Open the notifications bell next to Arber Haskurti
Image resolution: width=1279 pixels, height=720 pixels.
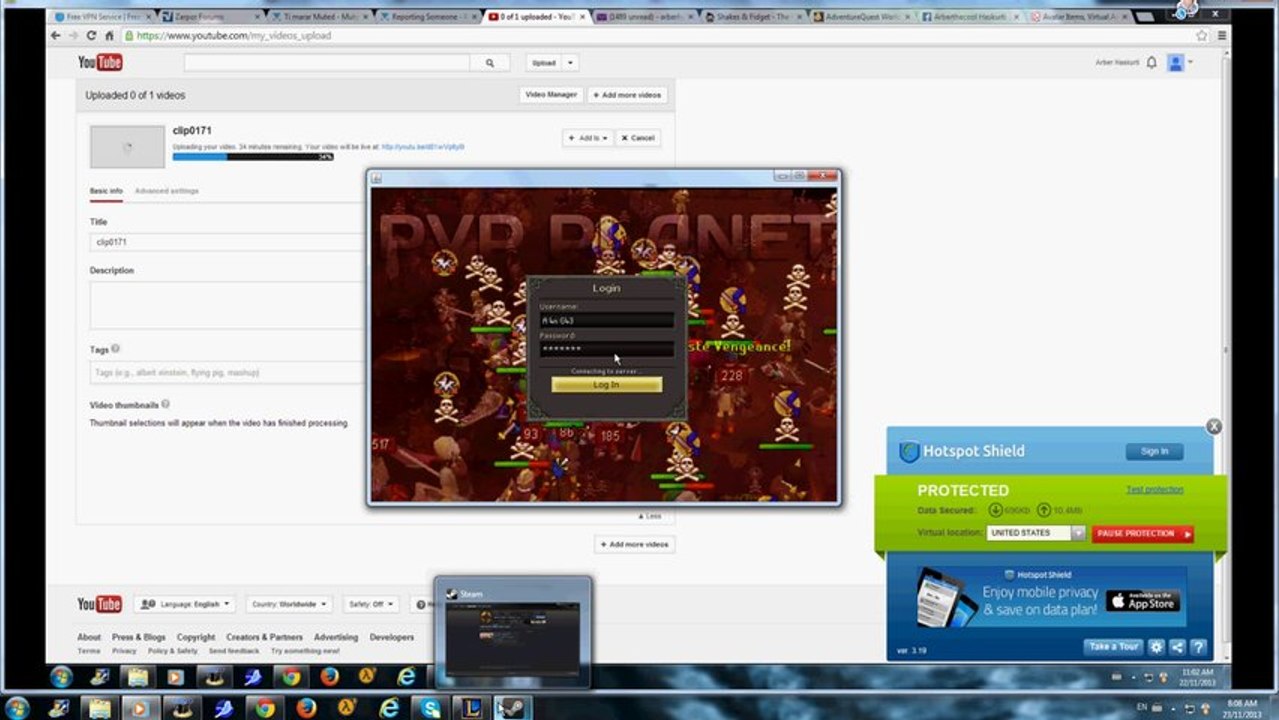pyautogui.click(x=1151, y=62)
